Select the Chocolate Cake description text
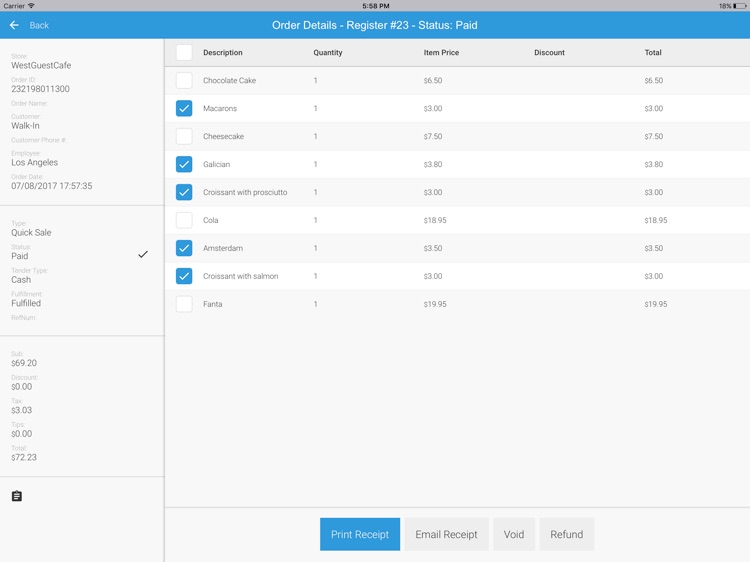 [230, 80]
